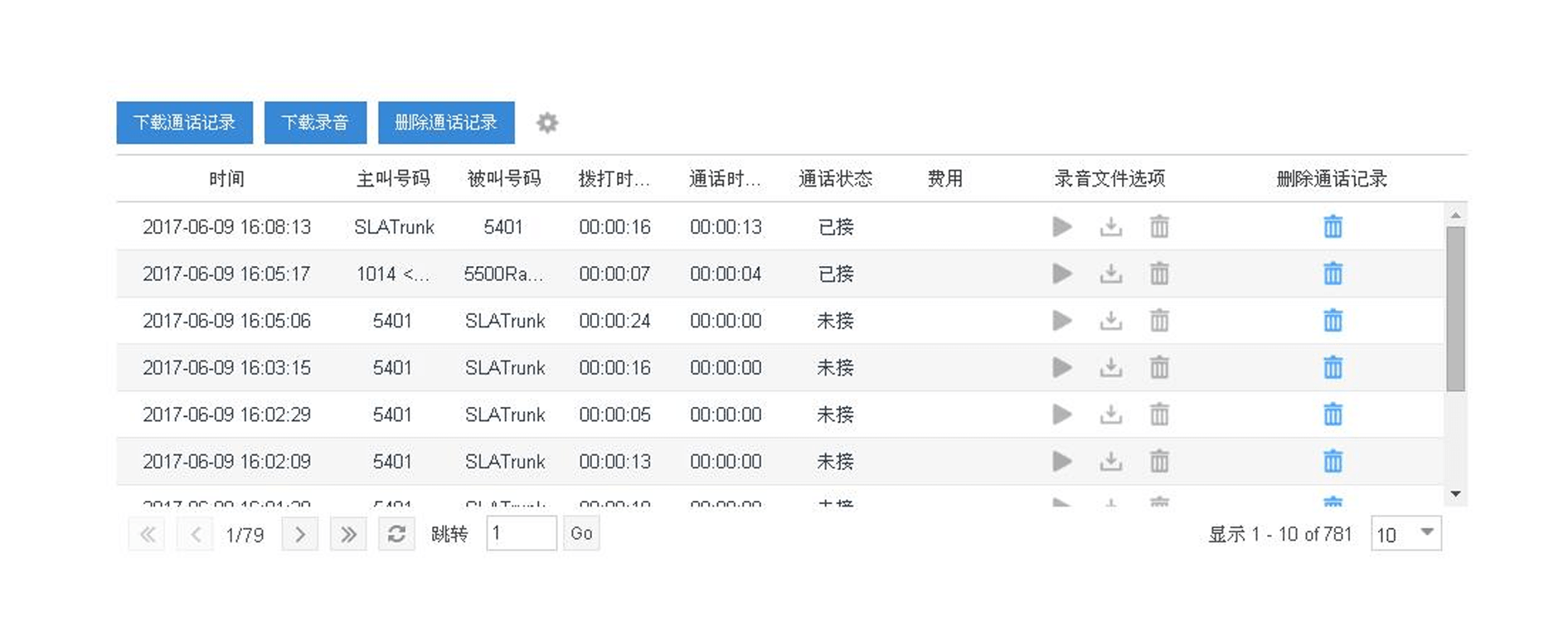
Task: Delete call record of 16:03:15 with blue trash
Action: point(1333,367)
